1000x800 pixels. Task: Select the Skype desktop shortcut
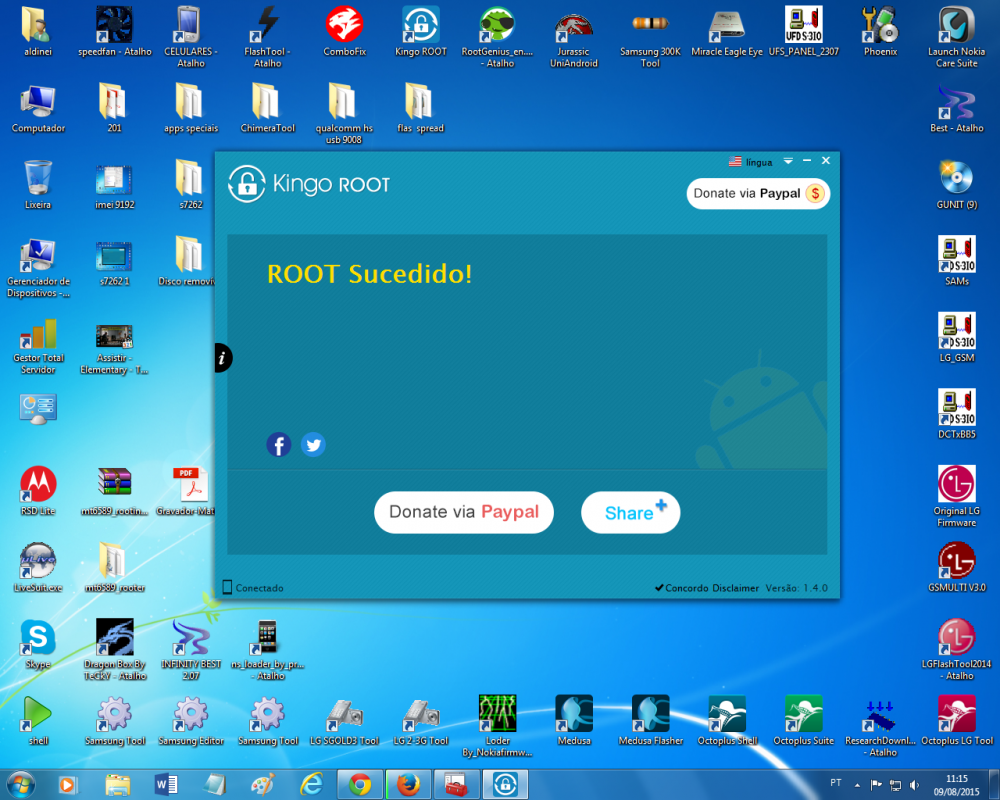click(x=38, y=644)
